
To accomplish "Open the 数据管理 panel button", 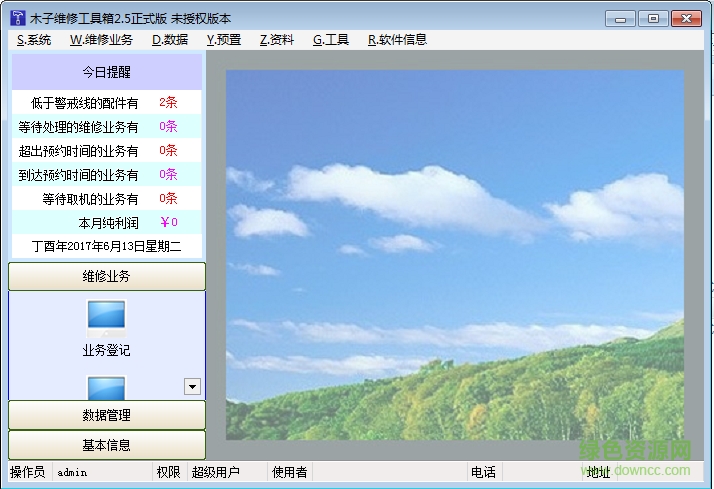I will click(x=107, y=415).
